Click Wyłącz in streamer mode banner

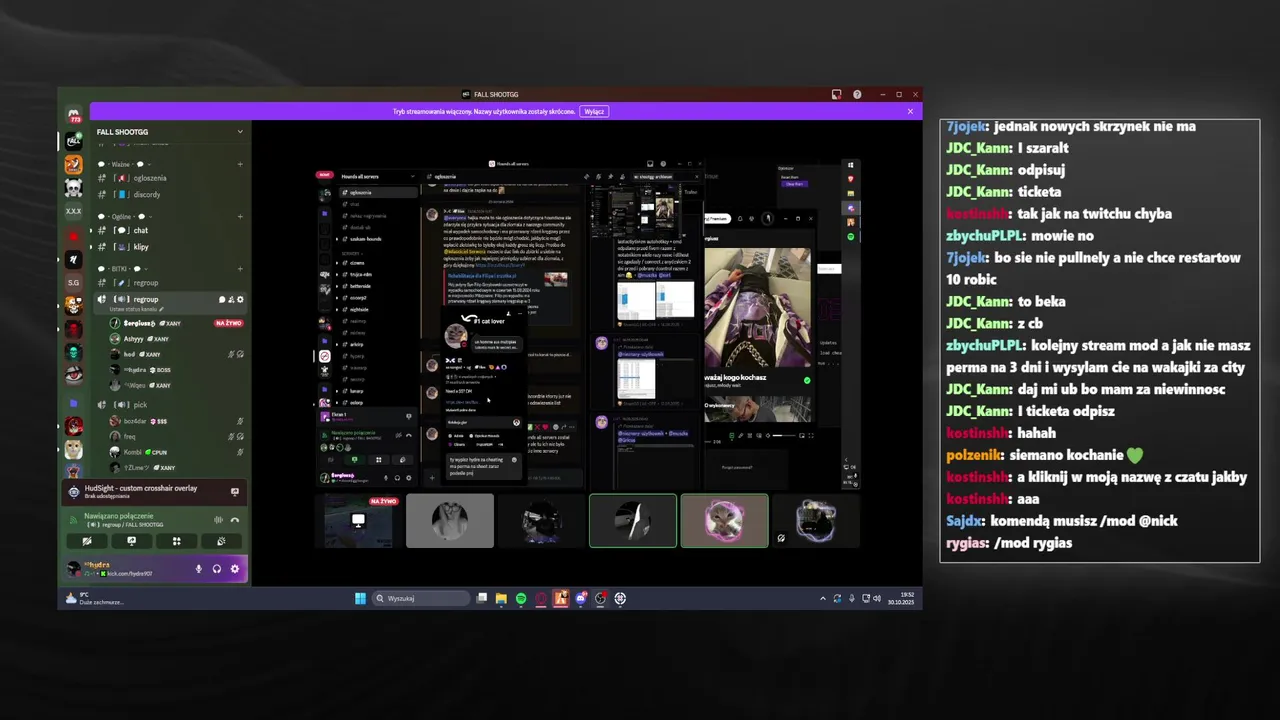[x=594, y=112]
